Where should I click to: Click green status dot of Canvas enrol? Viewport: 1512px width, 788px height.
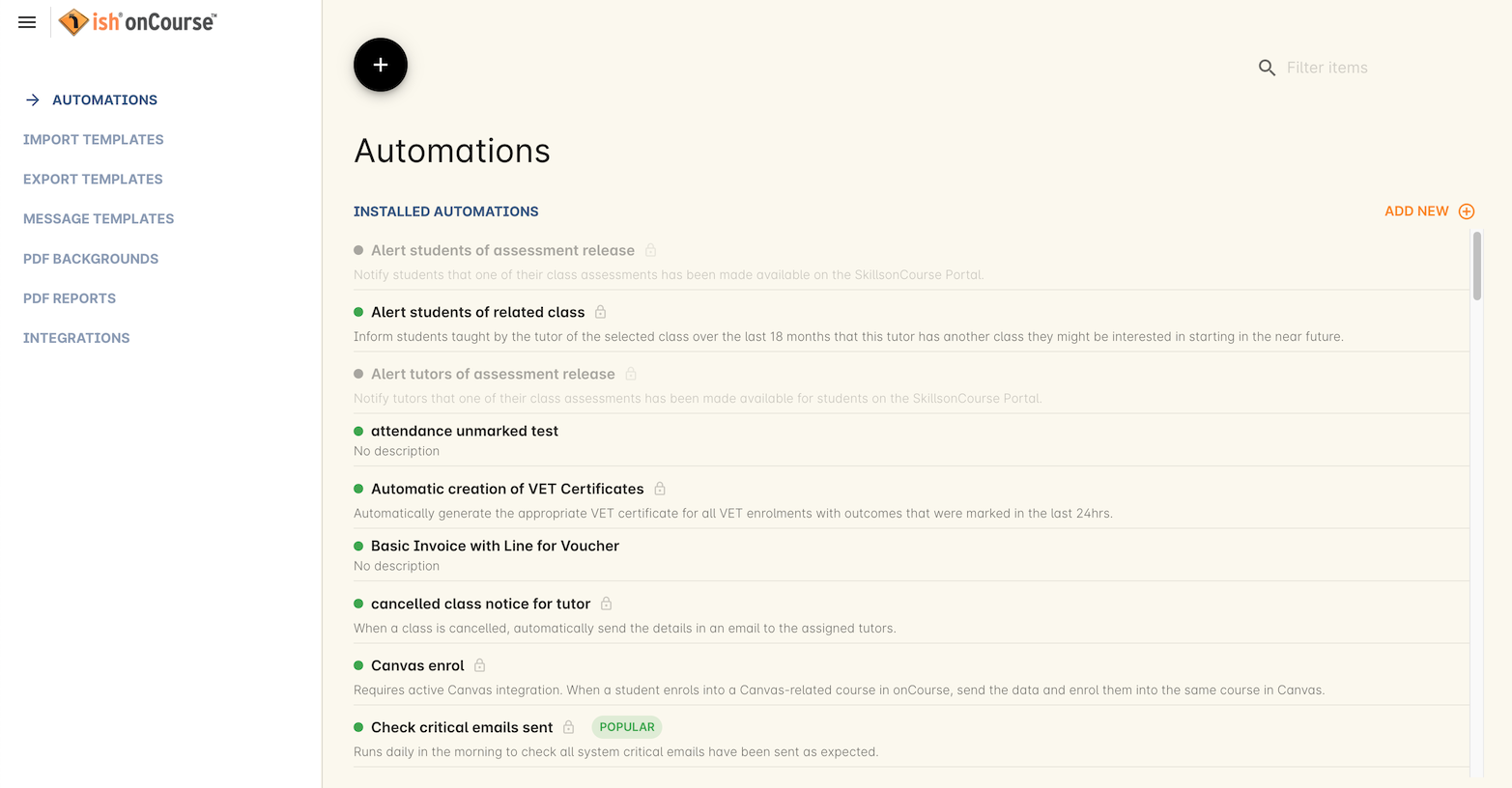pos(358,665)
